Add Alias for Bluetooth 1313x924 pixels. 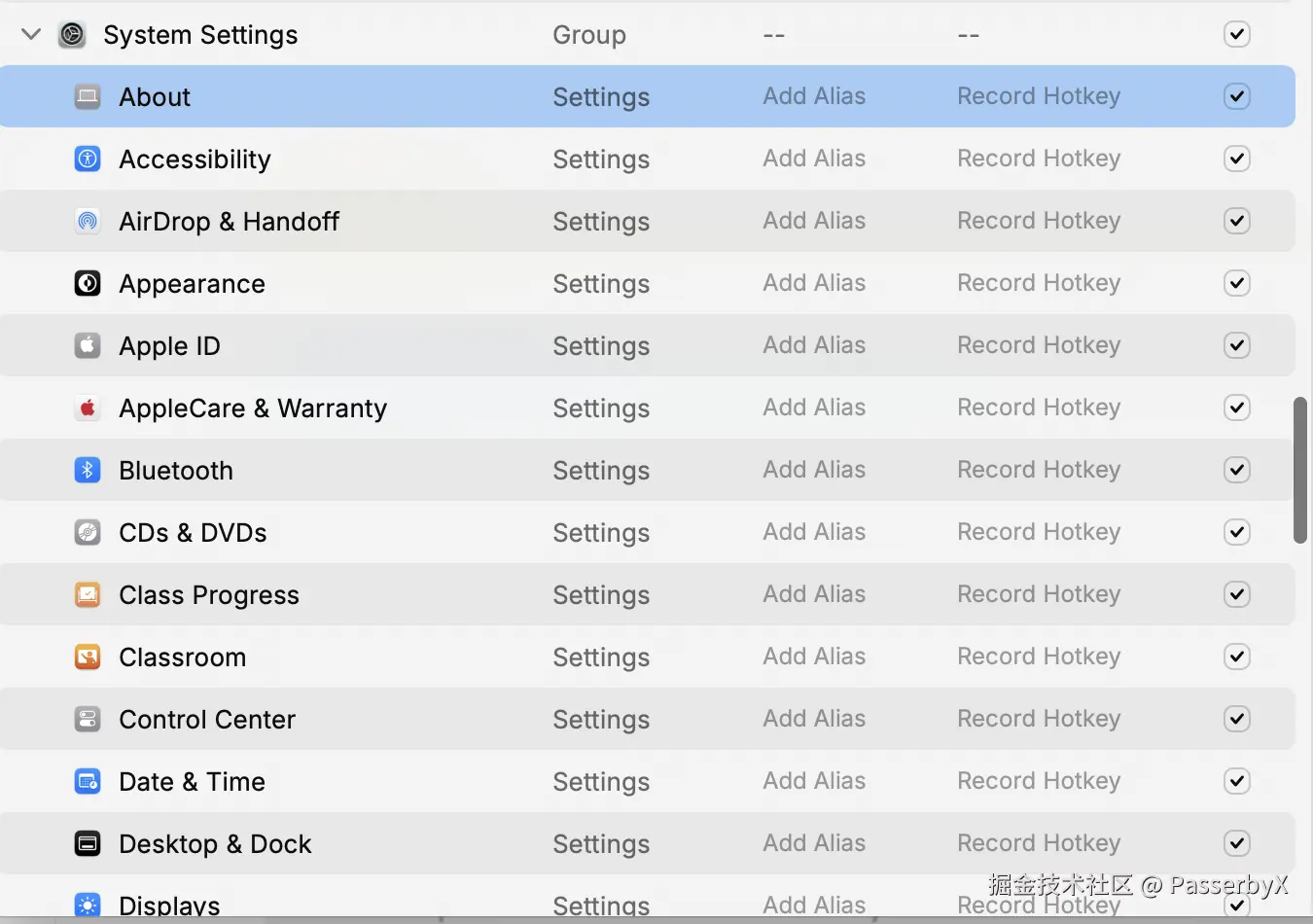[814, 470]
